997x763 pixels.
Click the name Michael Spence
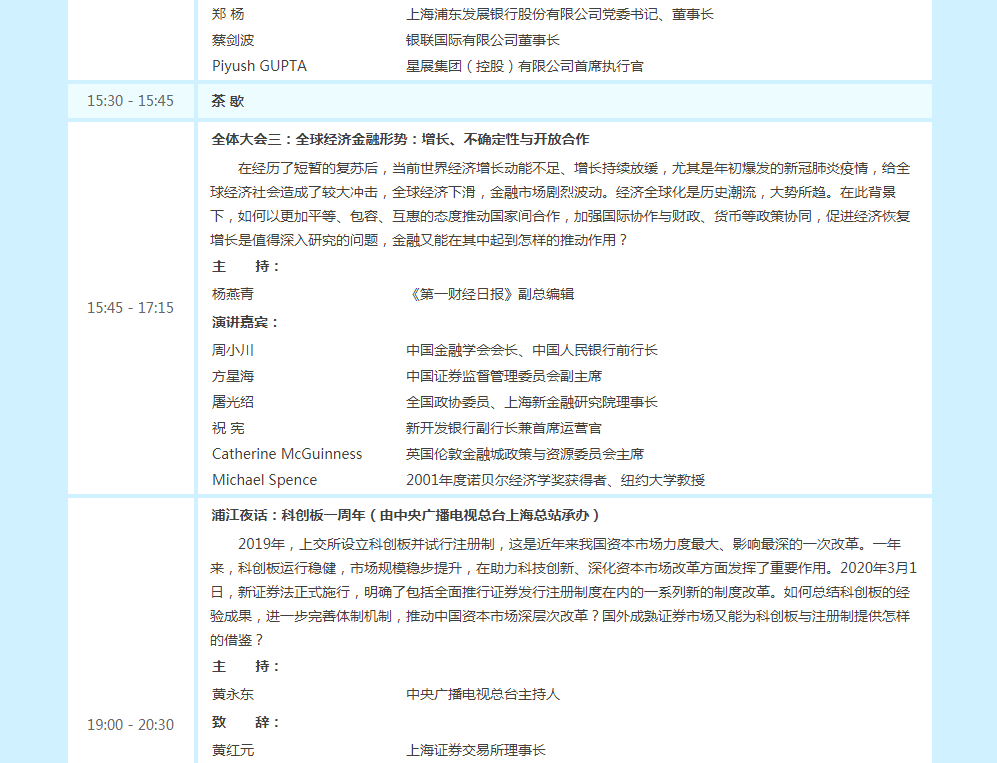click(264, 480)
